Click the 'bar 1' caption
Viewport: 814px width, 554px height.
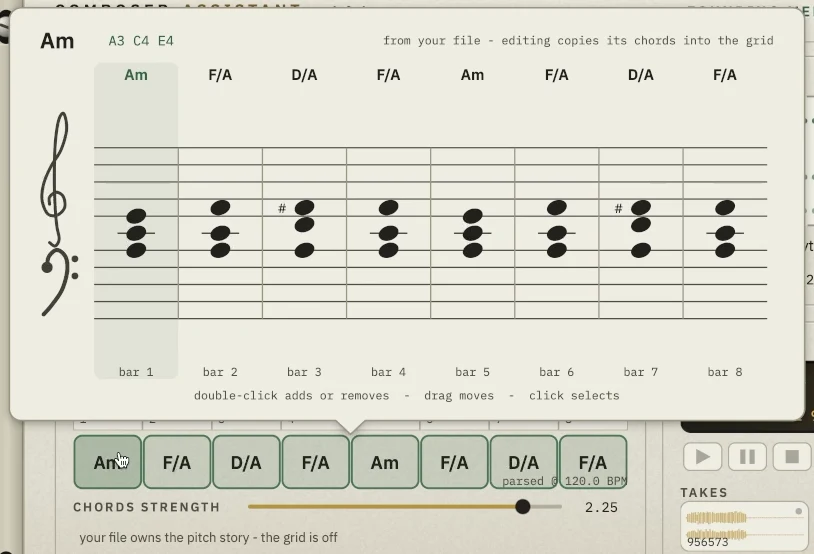click(136, 372)
